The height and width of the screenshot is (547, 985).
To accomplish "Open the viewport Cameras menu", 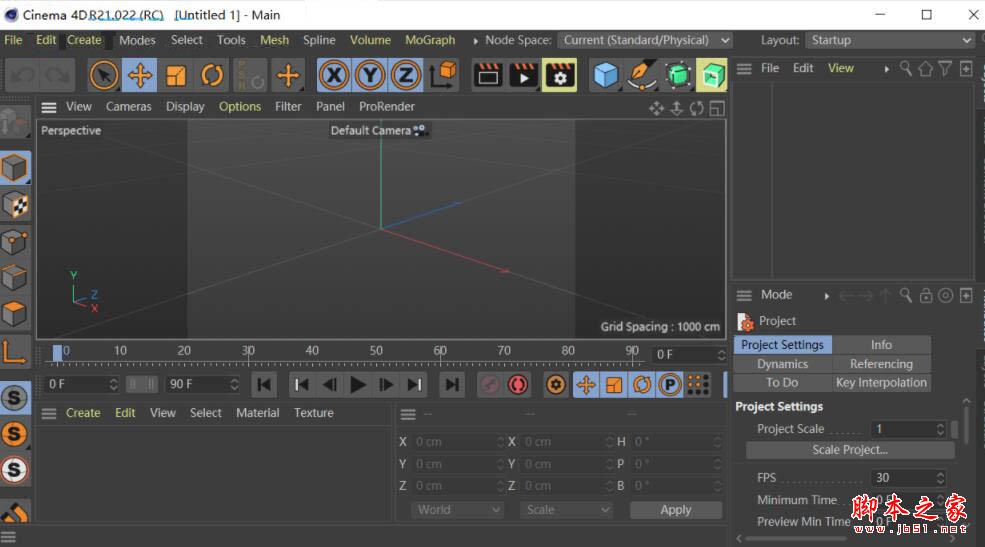I will click(x=129, y=107).
